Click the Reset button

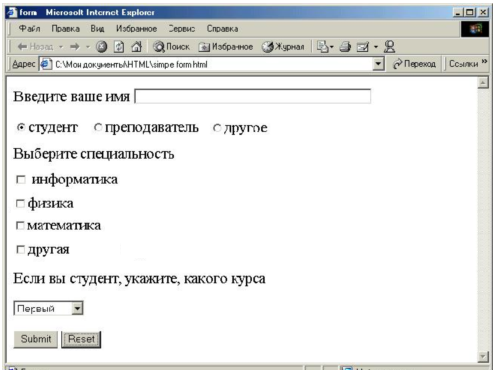(81, 339)
